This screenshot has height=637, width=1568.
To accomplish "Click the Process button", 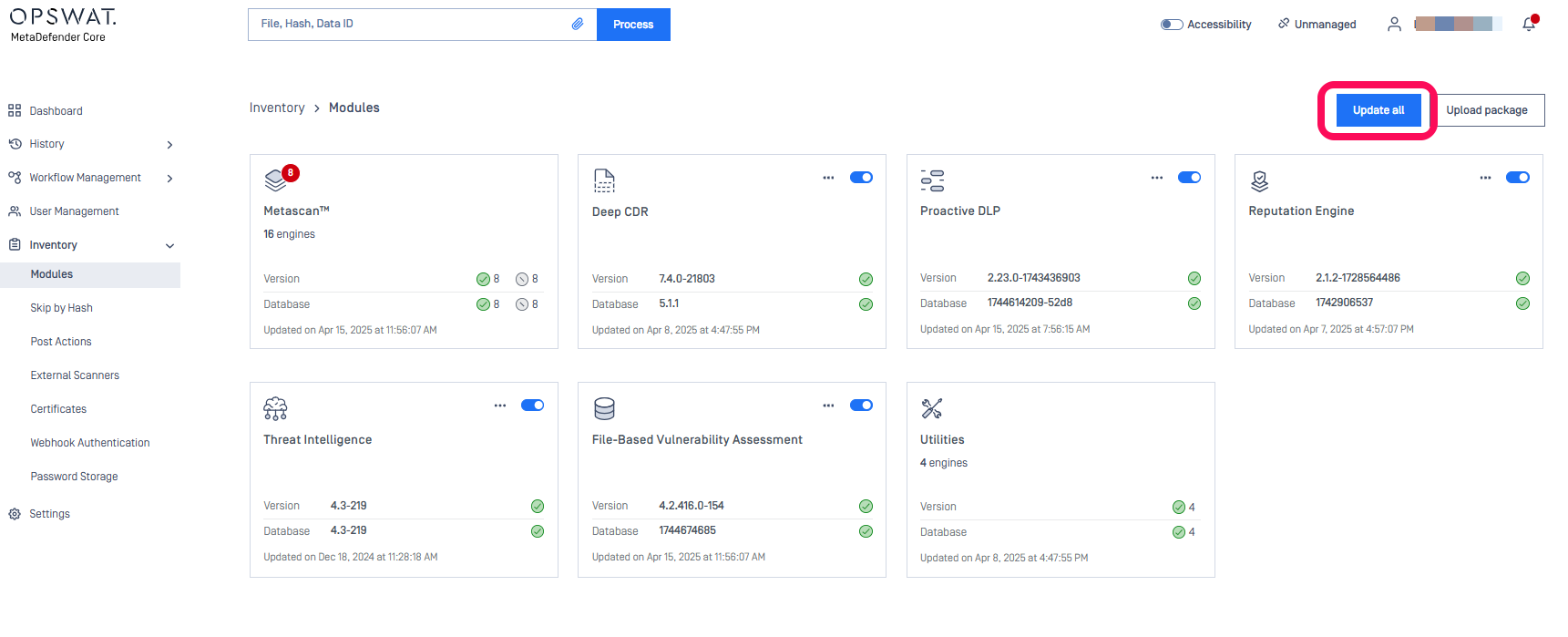I will click(x=633, y=25).
